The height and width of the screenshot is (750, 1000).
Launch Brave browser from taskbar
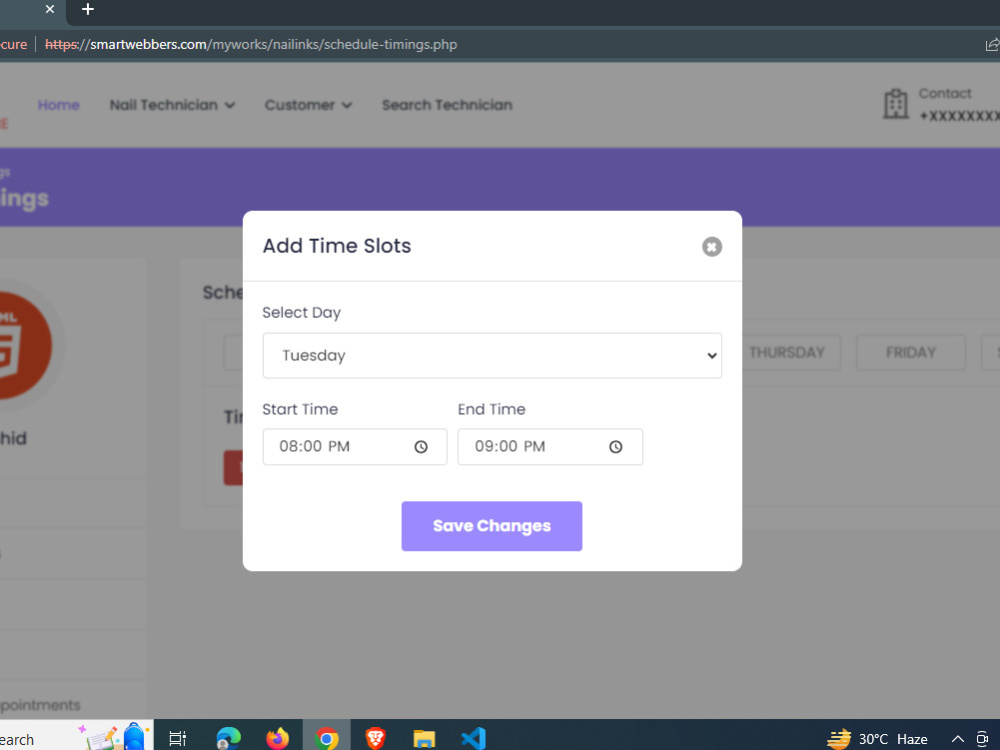click(376, 738)
